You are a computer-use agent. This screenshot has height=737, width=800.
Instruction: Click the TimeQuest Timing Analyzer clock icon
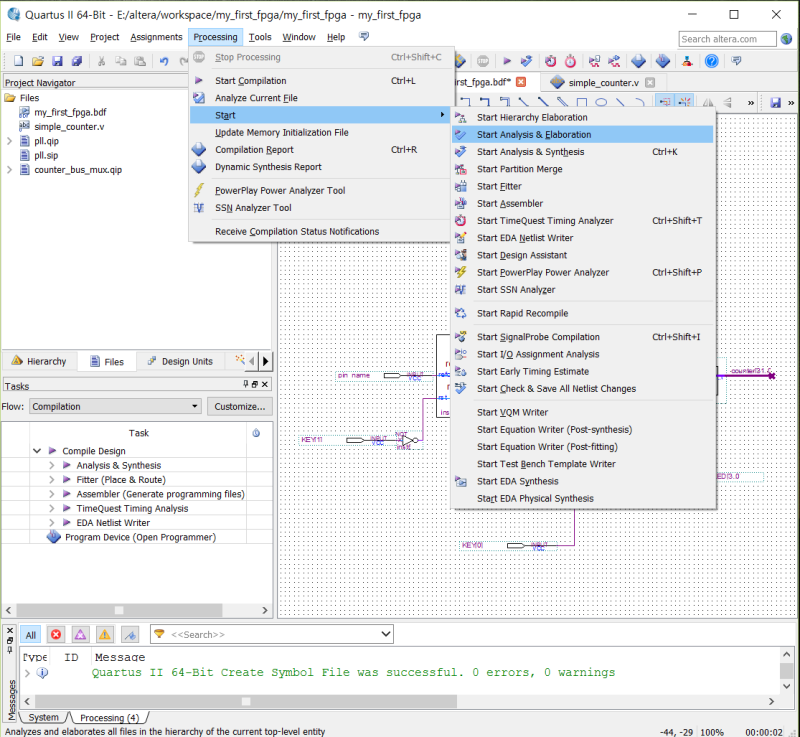[x=551, y=62]
